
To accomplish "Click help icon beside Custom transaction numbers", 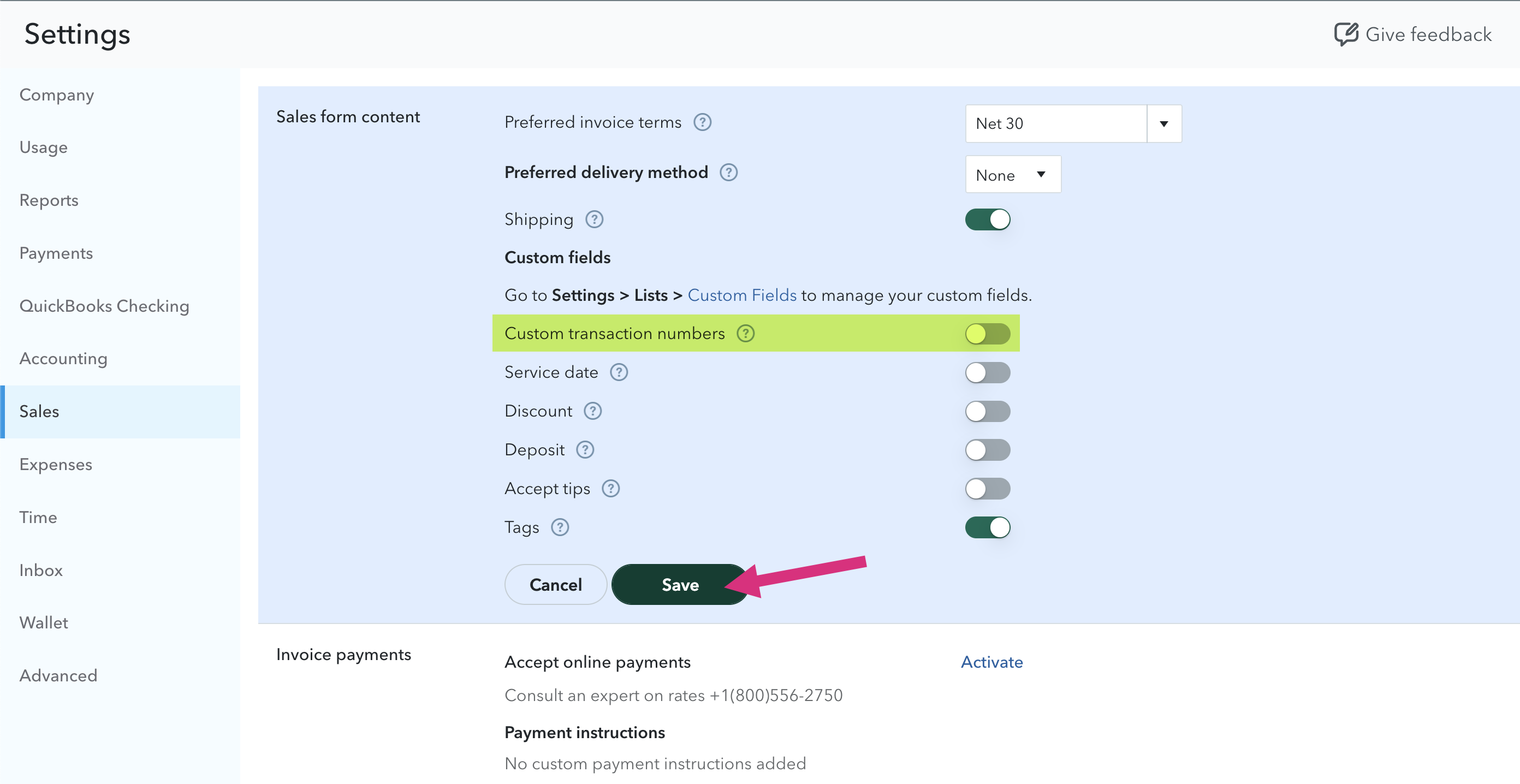I will click(746, 333).
